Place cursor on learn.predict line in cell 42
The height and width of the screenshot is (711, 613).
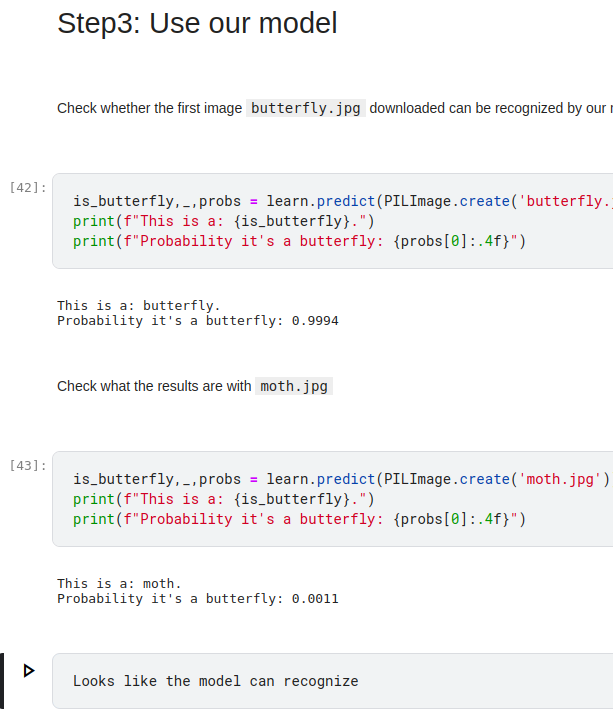300,201
